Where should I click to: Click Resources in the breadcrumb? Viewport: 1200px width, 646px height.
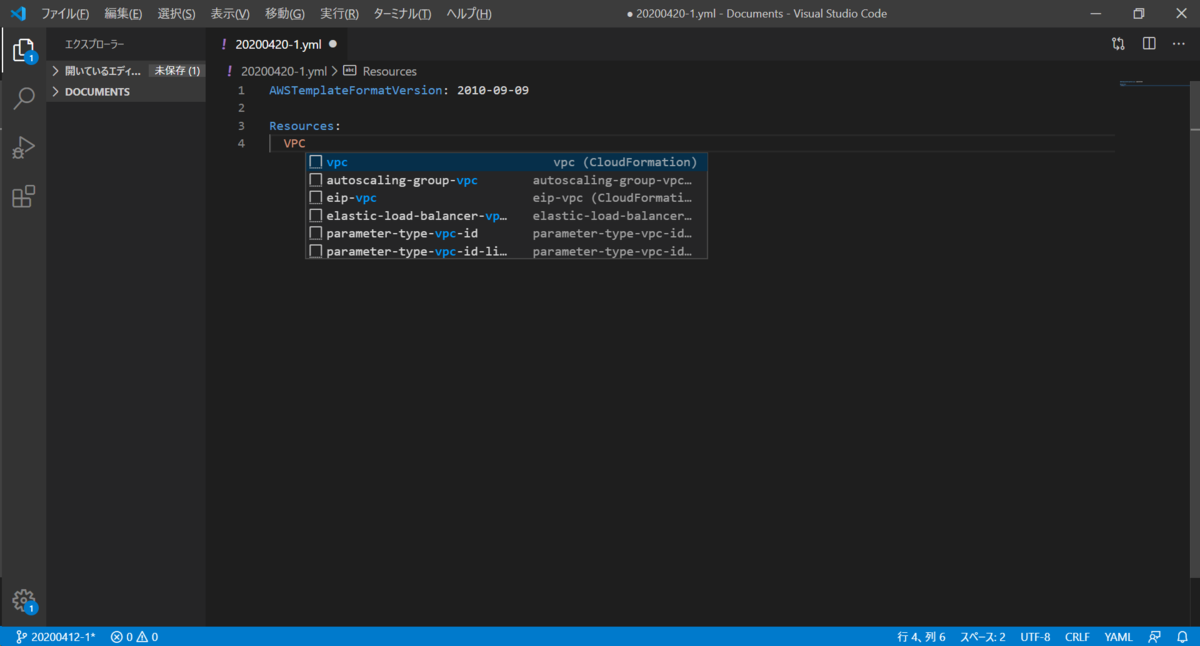(389, 71)
